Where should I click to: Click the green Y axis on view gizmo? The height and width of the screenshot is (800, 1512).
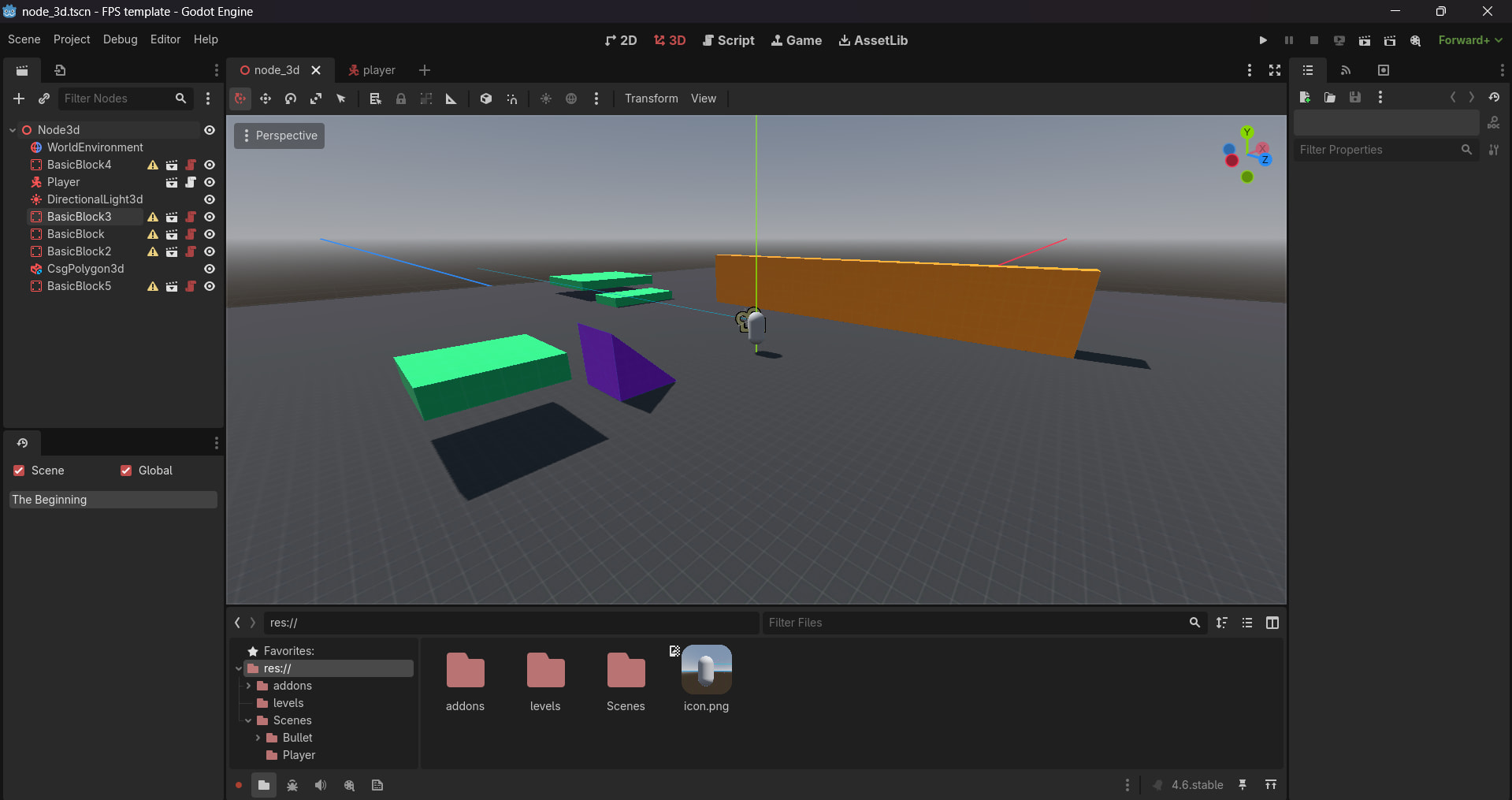[x=1246, y=132]
